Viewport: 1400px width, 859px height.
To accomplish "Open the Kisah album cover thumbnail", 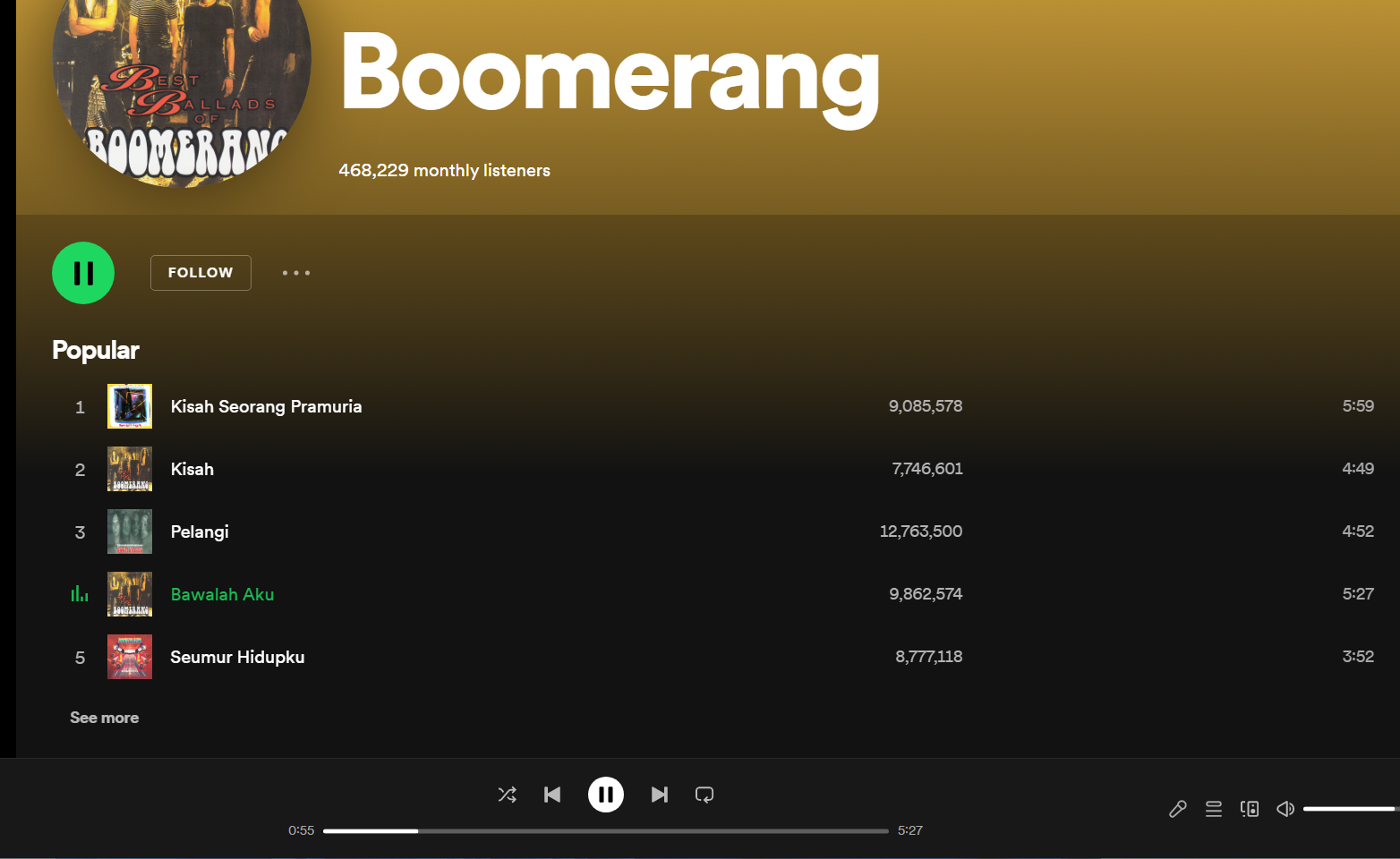I will [x=130, y=469].
